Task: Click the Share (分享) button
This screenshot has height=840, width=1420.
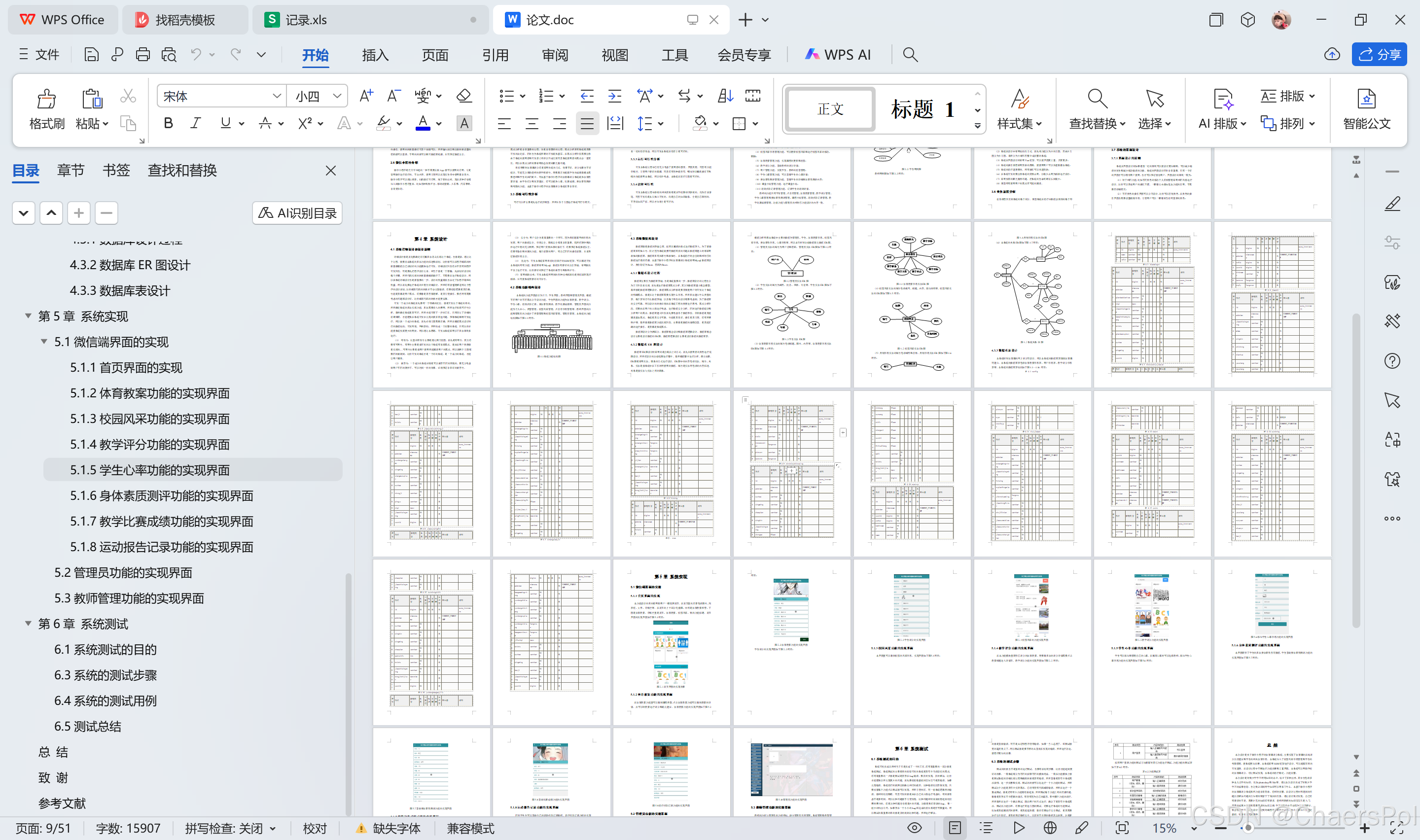Action: point(1379,54)
